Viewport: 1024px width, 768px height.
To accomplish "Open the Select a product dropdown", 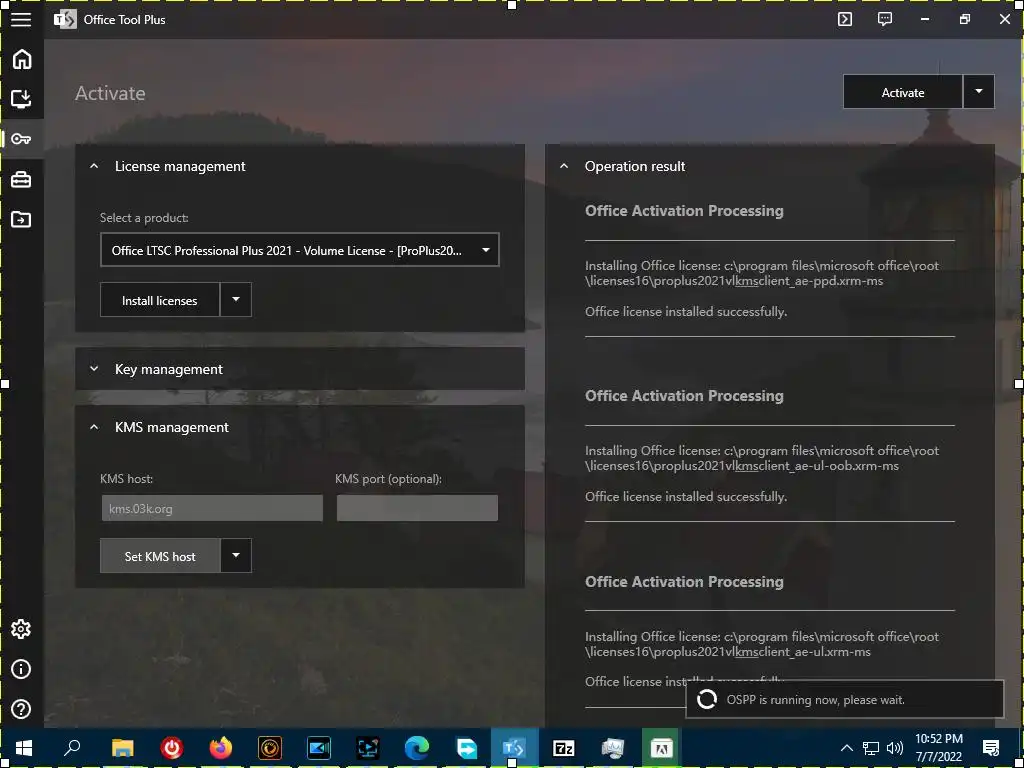I will 300,250.
